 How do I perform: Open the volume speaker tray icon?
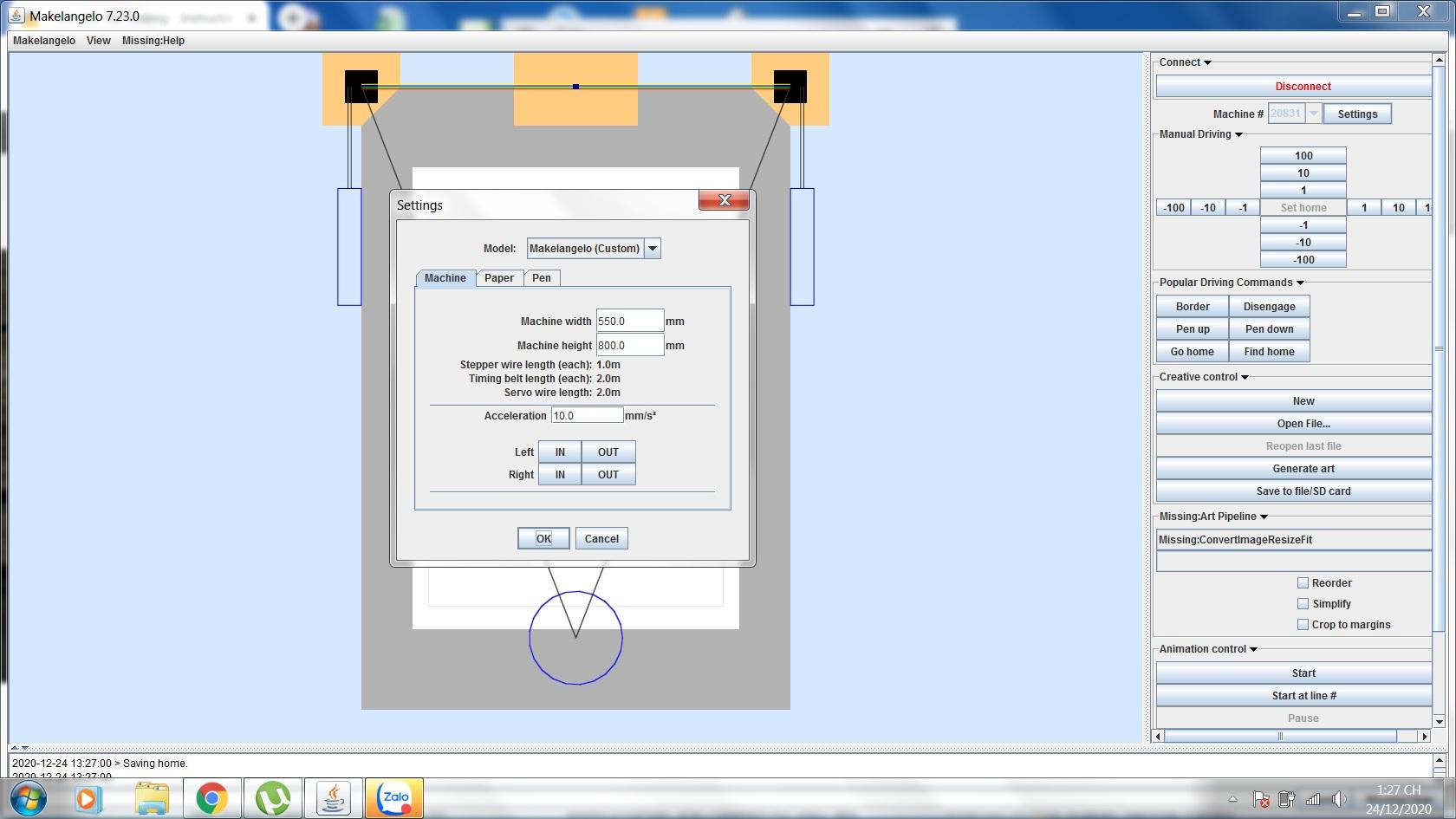[x=1339, y=798]
